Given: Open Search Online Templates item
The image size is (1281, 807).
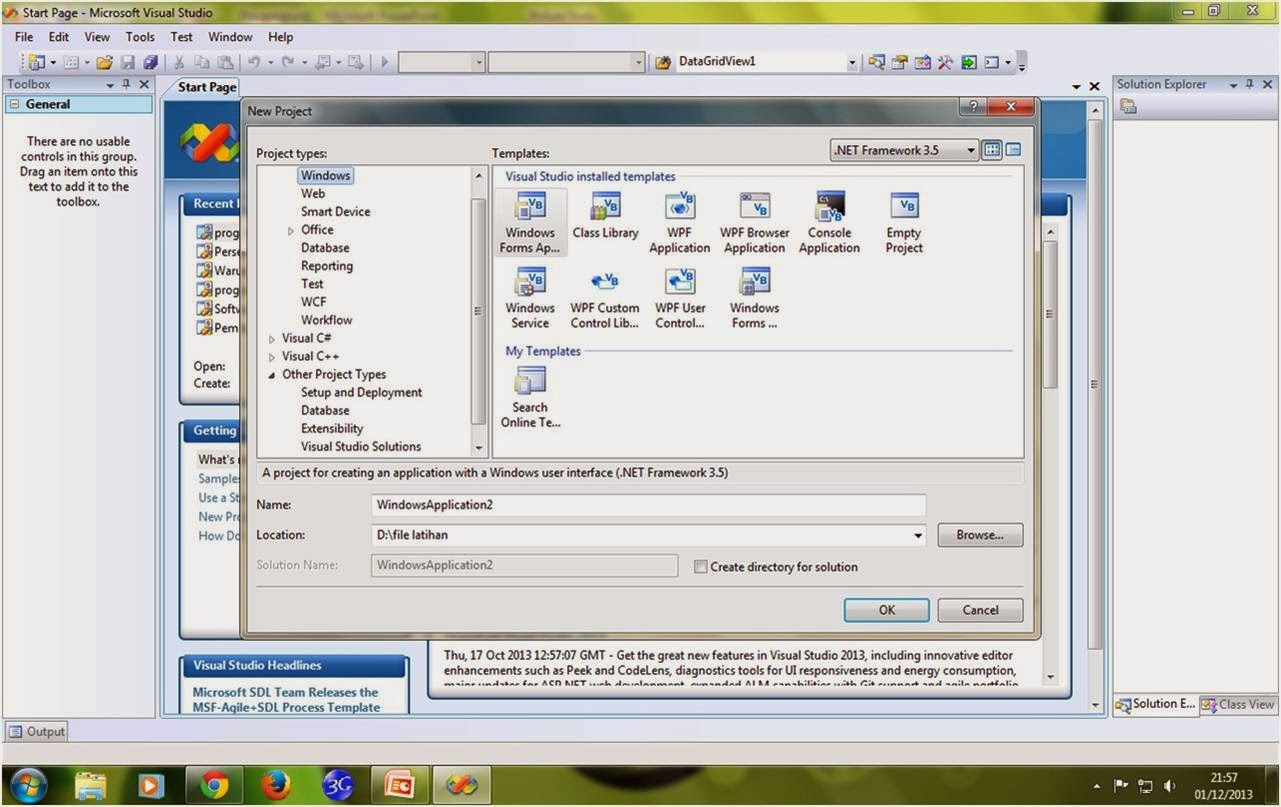Looking at the screenshot, I should click(530, 397).
